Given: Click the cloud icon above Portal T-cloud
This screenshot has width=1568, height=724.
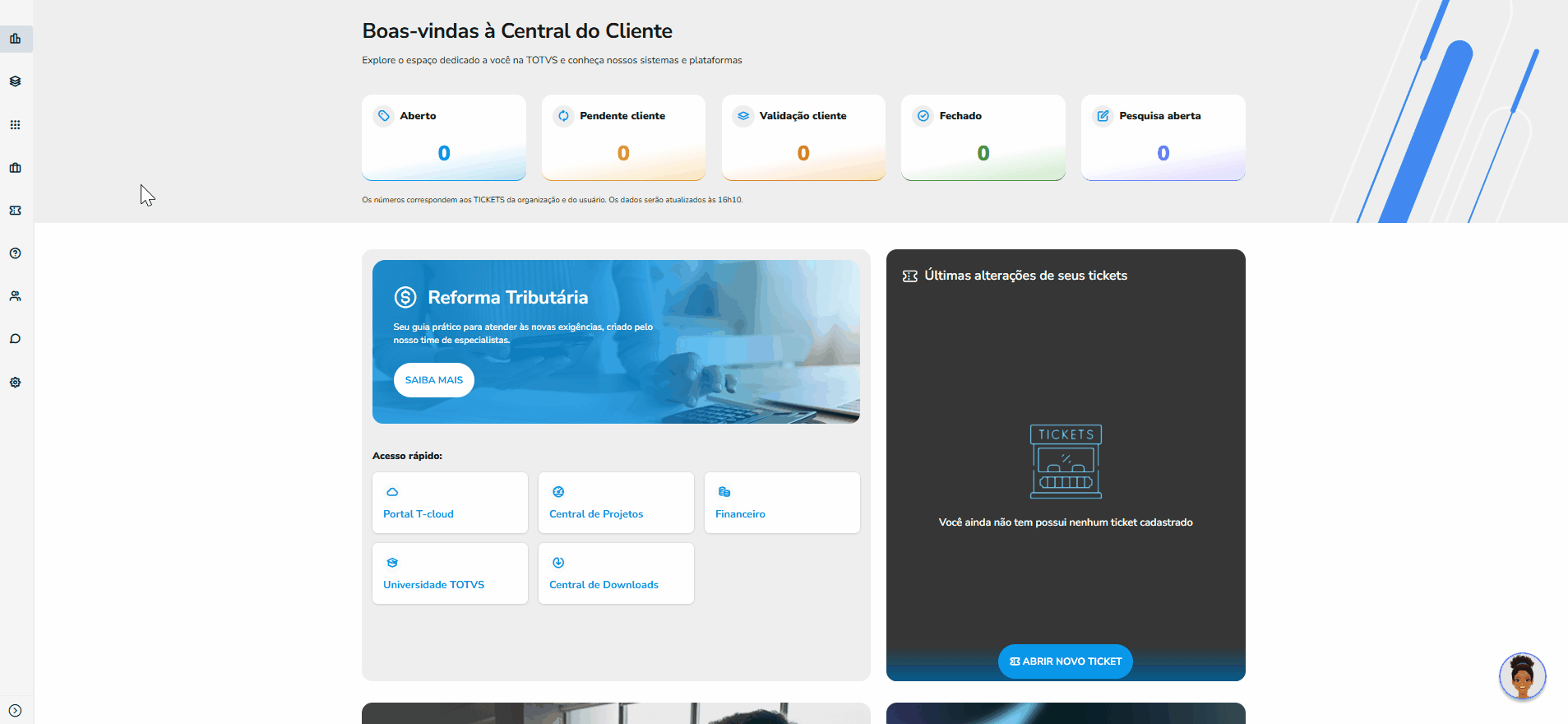Looking at the screenshot, I should point(392,492).
